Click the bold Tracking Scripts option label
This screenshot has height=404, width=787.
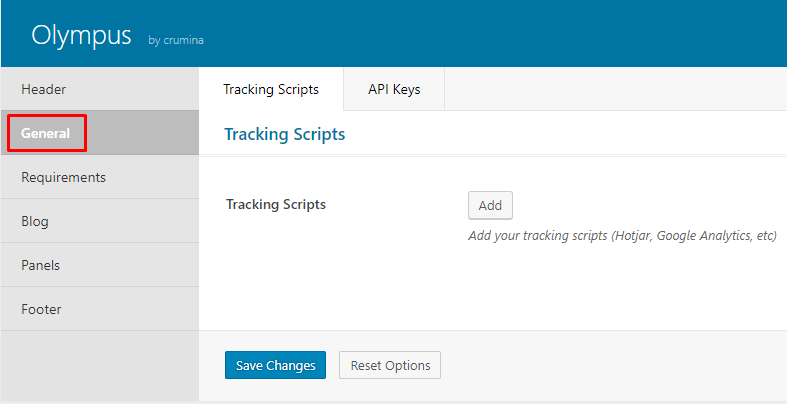(x=276, y=204)
